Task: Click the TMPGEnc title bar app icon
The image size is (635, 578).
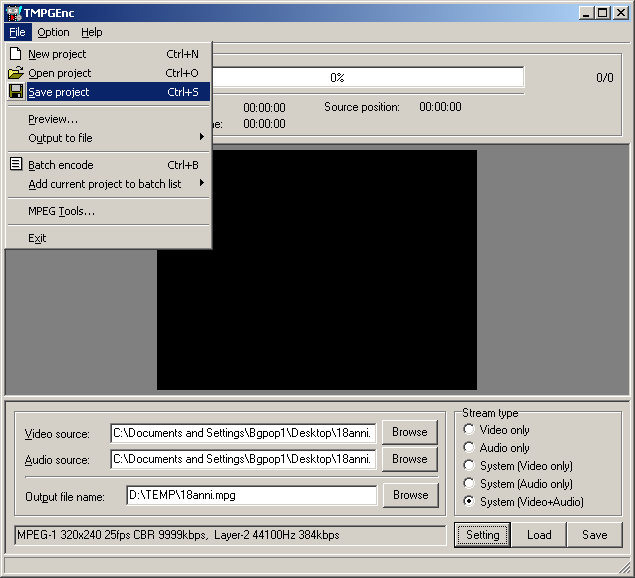Action: click(13, 13)
